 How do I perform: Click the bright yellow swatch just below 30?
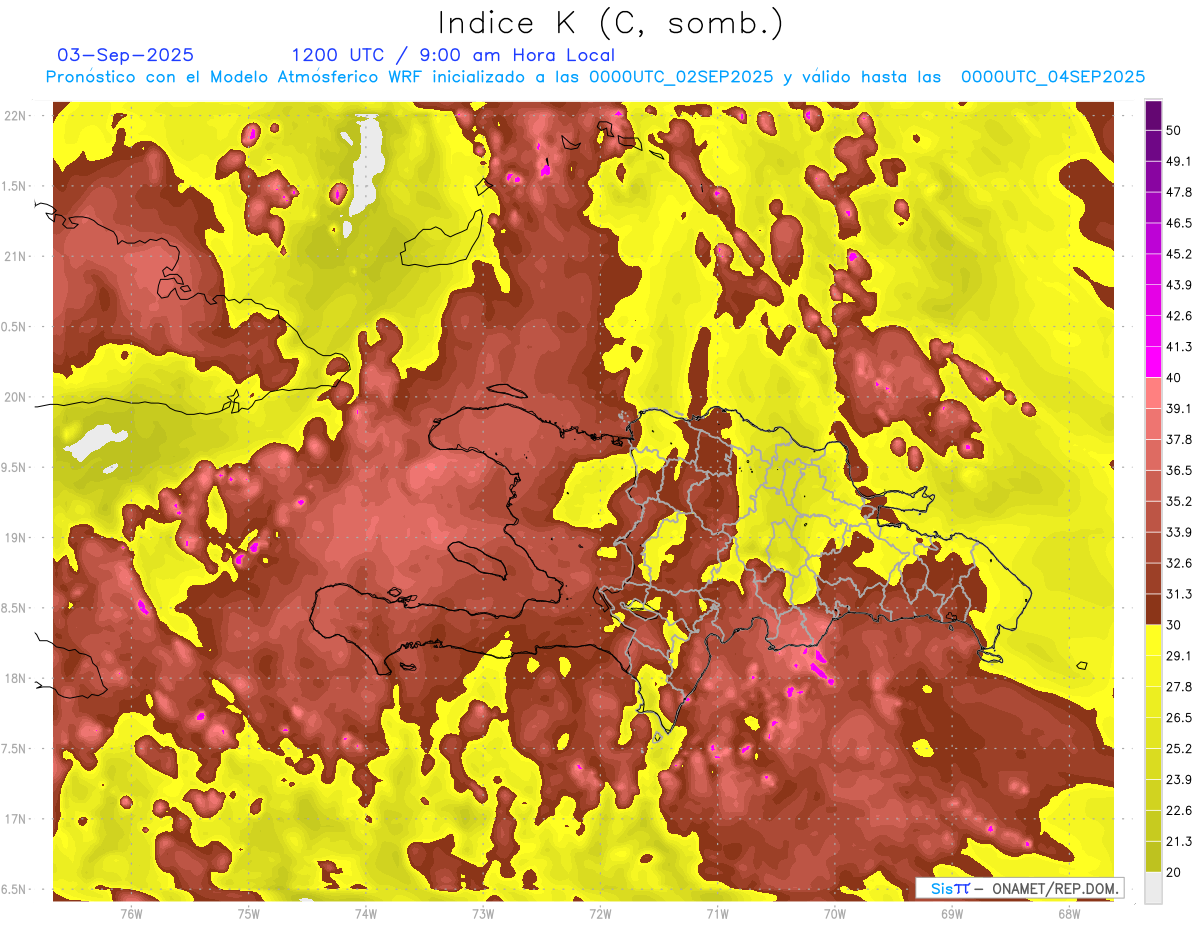coord(1154,640)
